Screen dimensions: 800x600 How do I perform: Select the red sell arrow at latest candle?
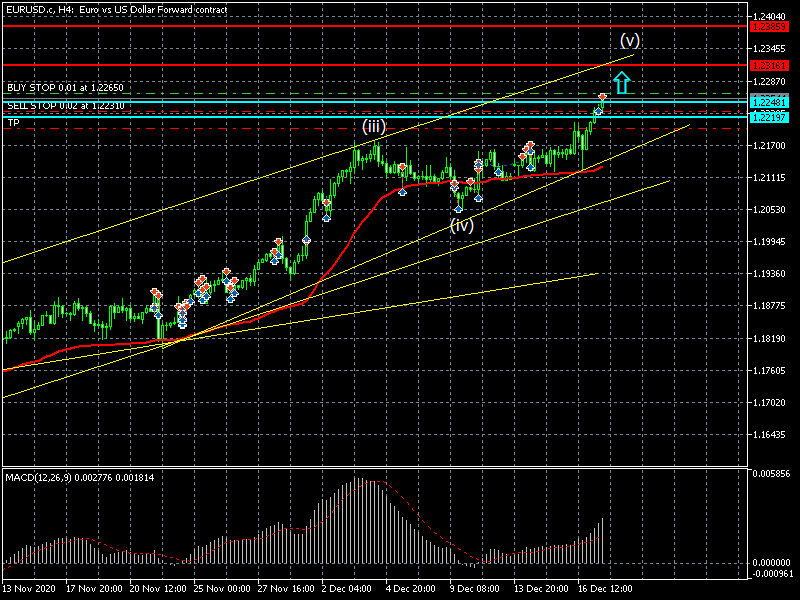coord(603,96)
